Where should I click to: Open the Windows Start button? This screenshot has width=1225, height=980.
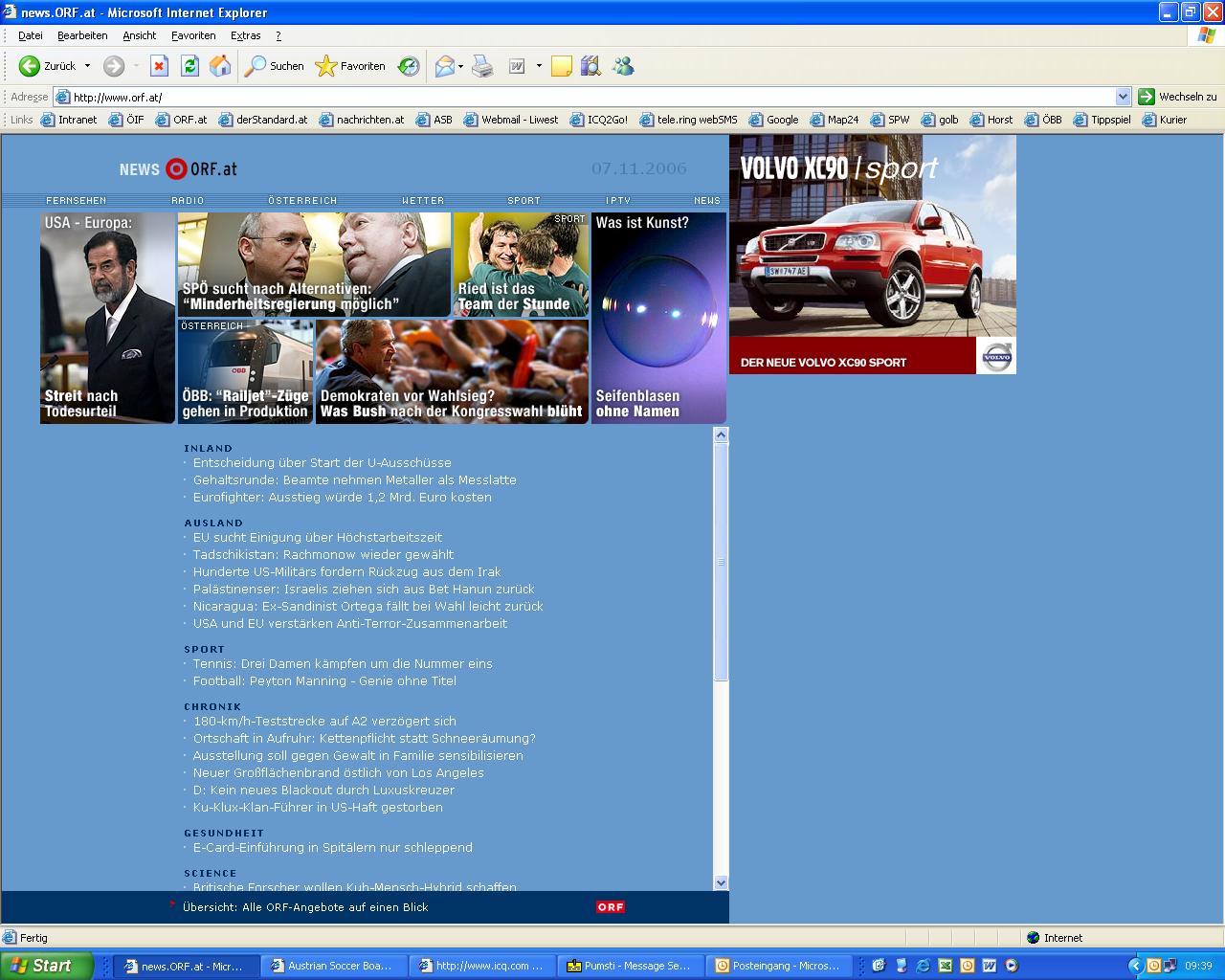[47, 966]
